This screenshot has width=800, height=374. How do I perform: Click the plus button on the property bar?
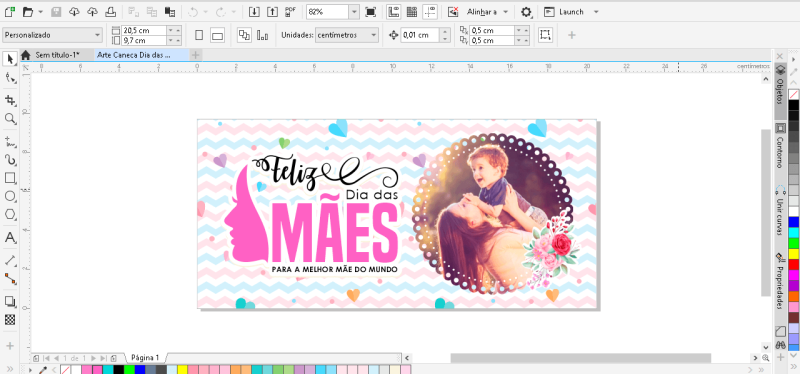point(571,35)
